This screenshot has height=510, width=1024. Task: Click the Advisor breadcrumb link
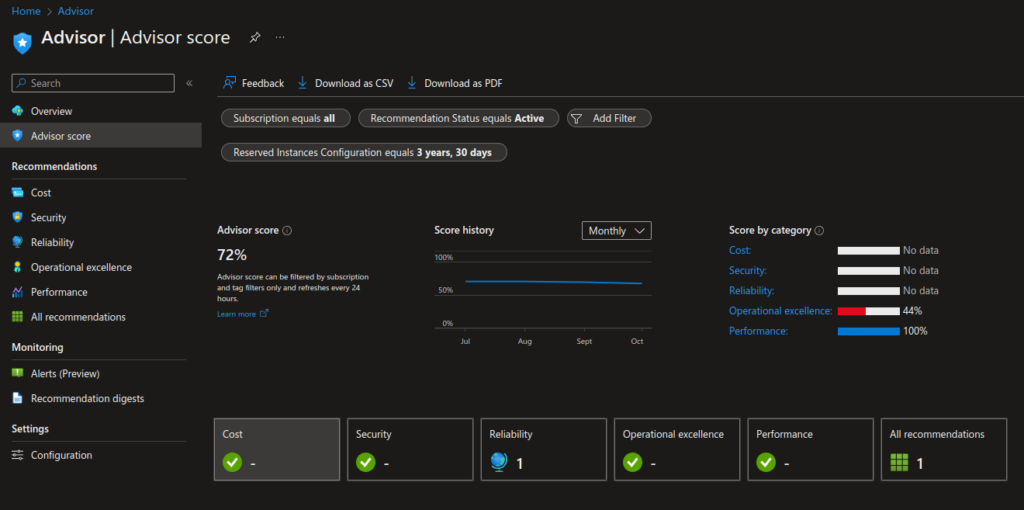(75, 11)
